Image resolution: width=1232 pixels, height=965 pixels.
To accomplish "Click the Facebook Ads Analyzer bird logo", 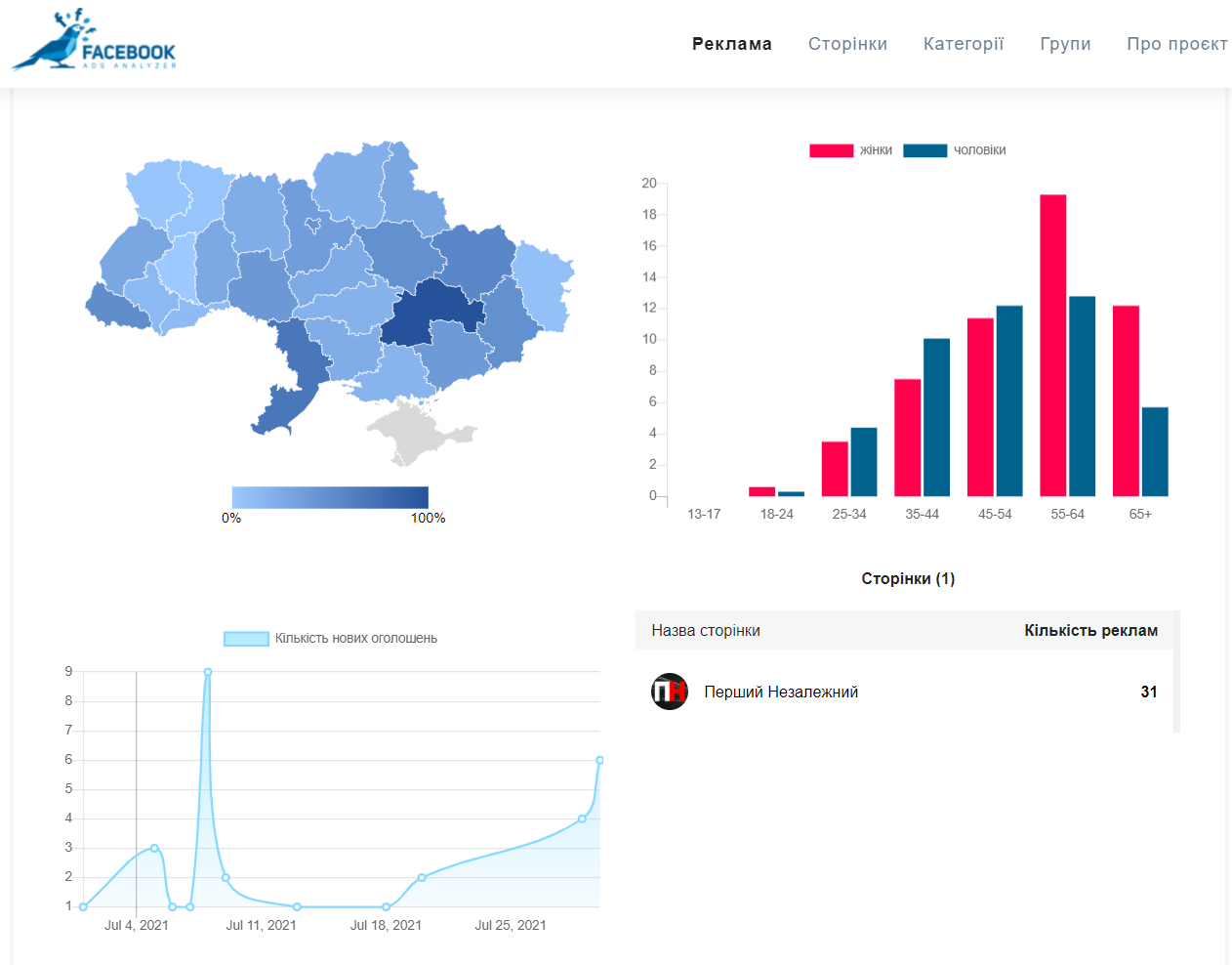I will (x=94, y=41).
